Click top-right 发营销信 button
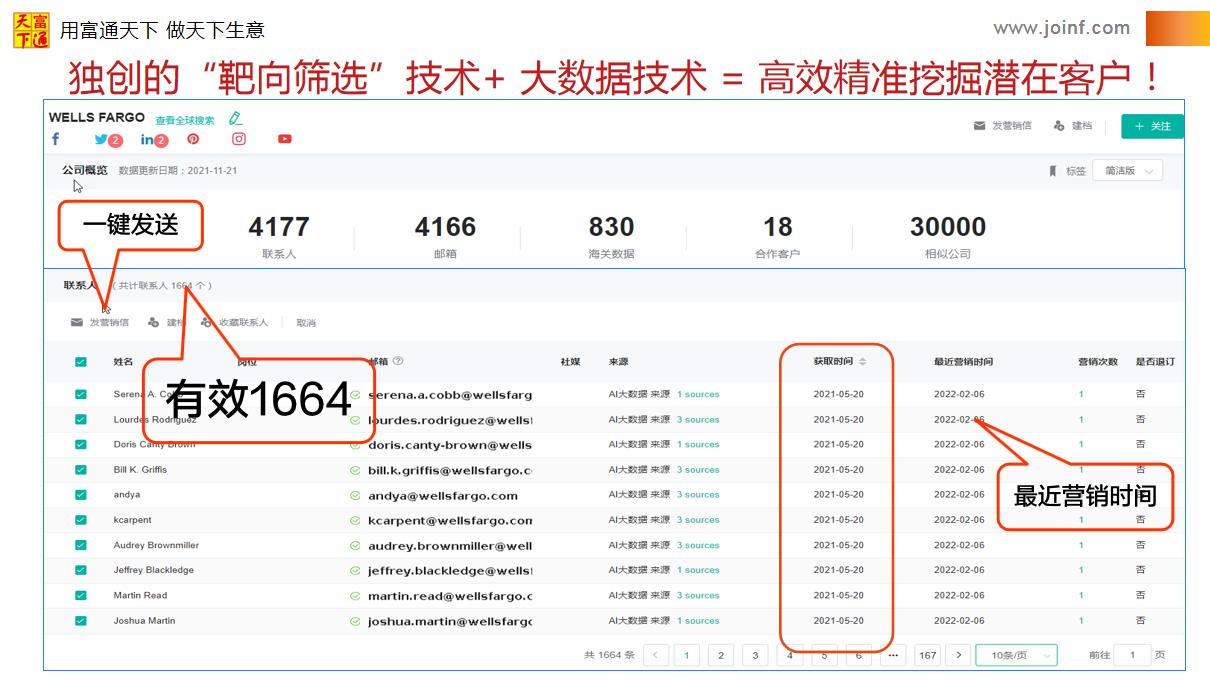The height and width of the screenshot is (683, 1210). pos(1002,126)
